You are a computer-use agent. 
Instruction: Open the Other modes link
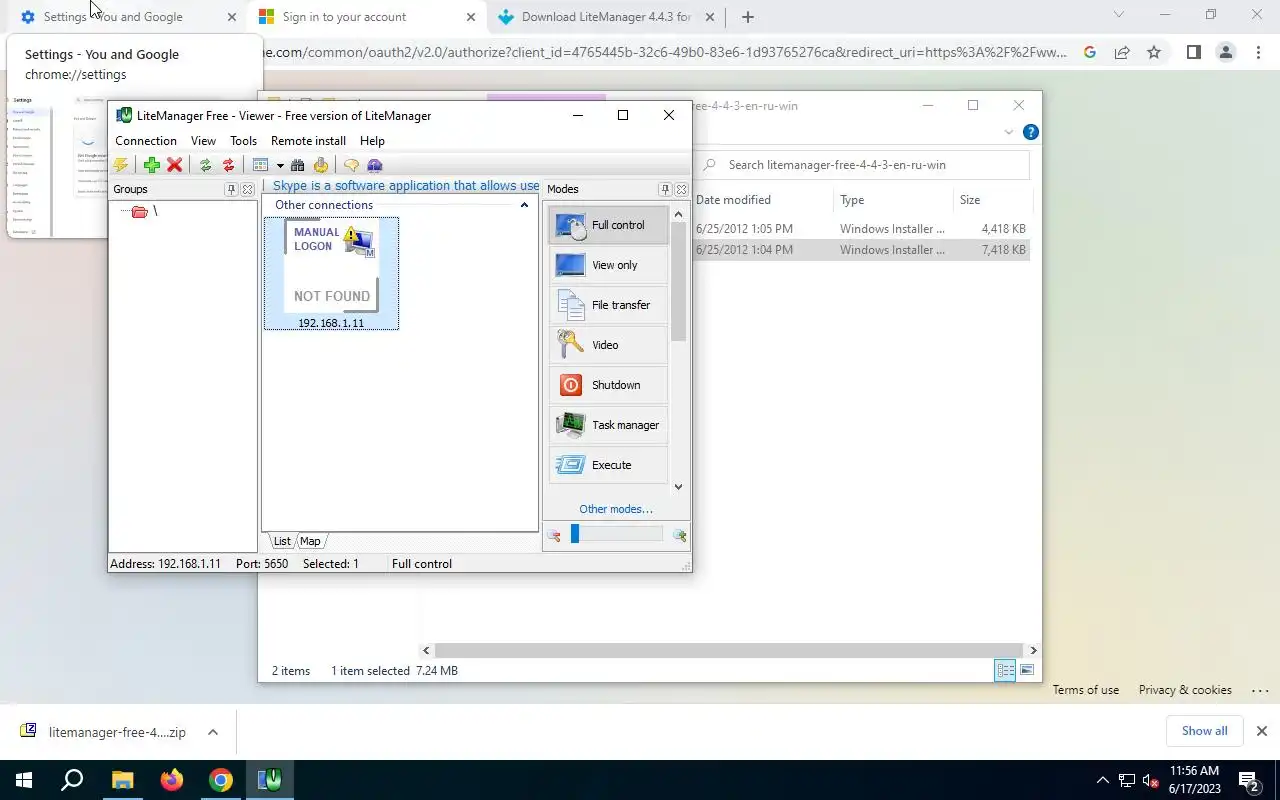pyautogui.click(x=616, y=509)
